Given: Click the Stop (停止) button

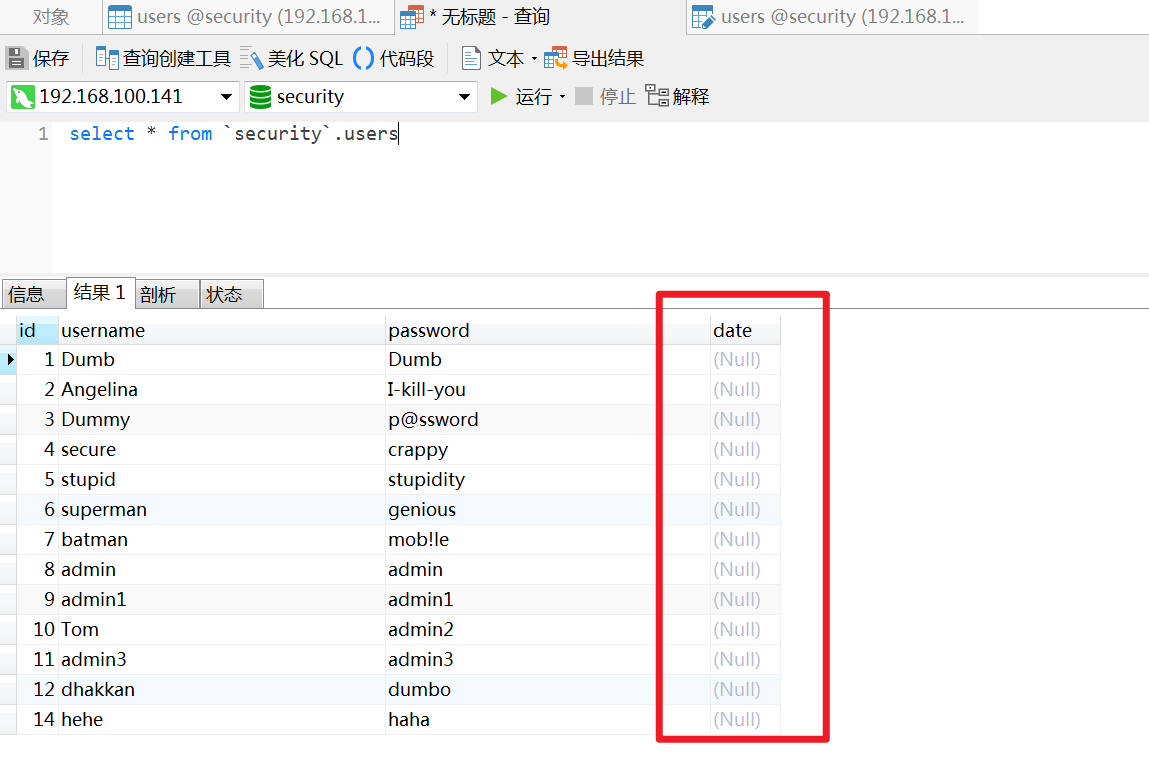Looking at the screenshot, I should point(605,96).
